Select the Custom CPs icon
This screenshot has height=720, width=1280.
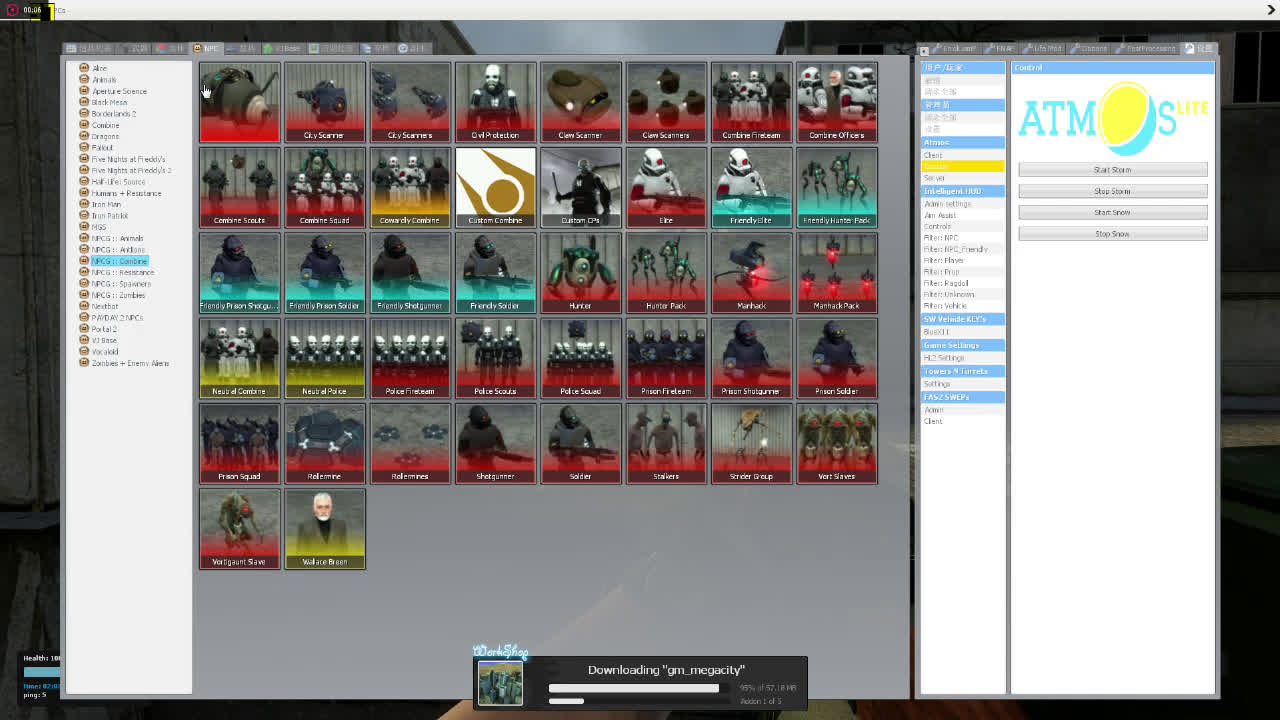click(581, 187)
